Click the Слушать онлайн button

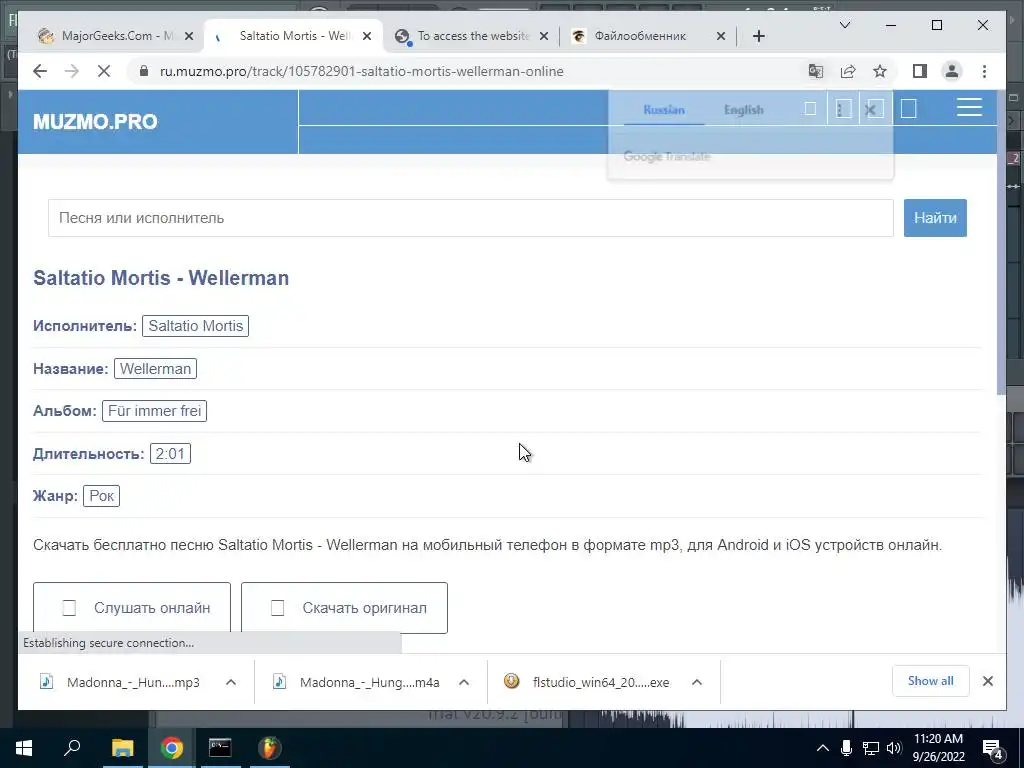pos(132,607)
